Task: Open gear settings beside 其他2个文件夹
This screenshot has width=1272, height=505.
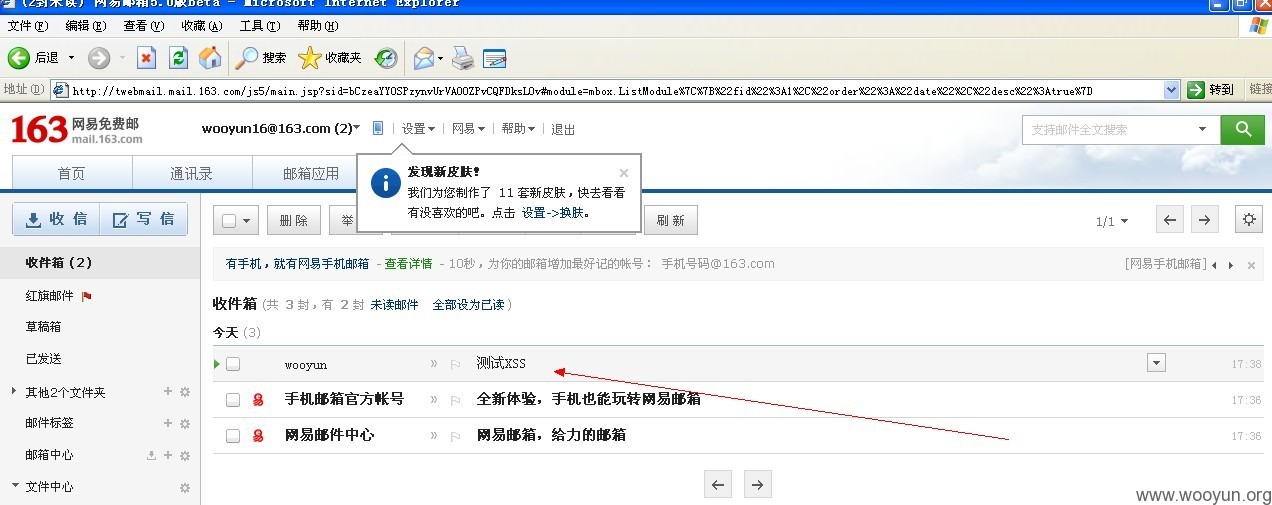Action: point(185,392)
